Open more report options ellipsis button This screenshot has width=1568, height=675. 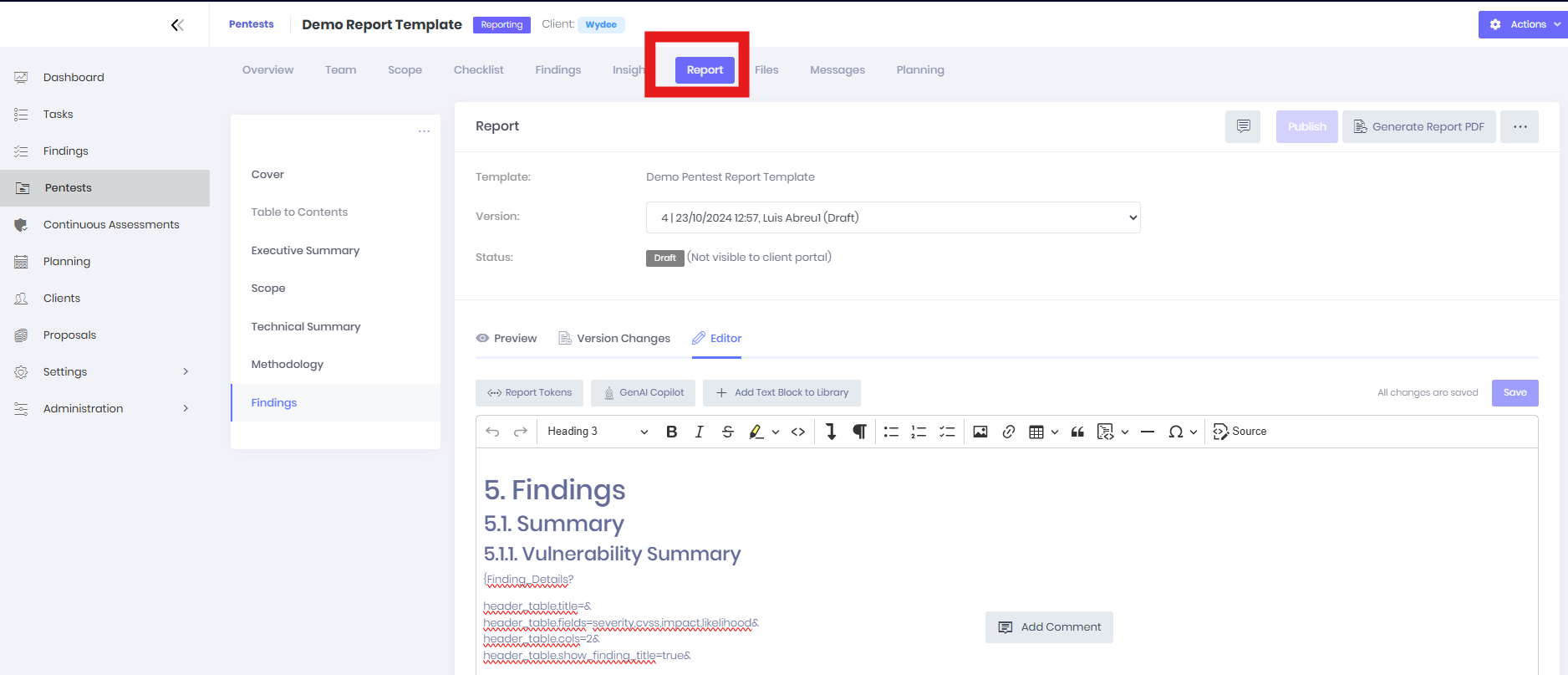(x=1520, y=126)
